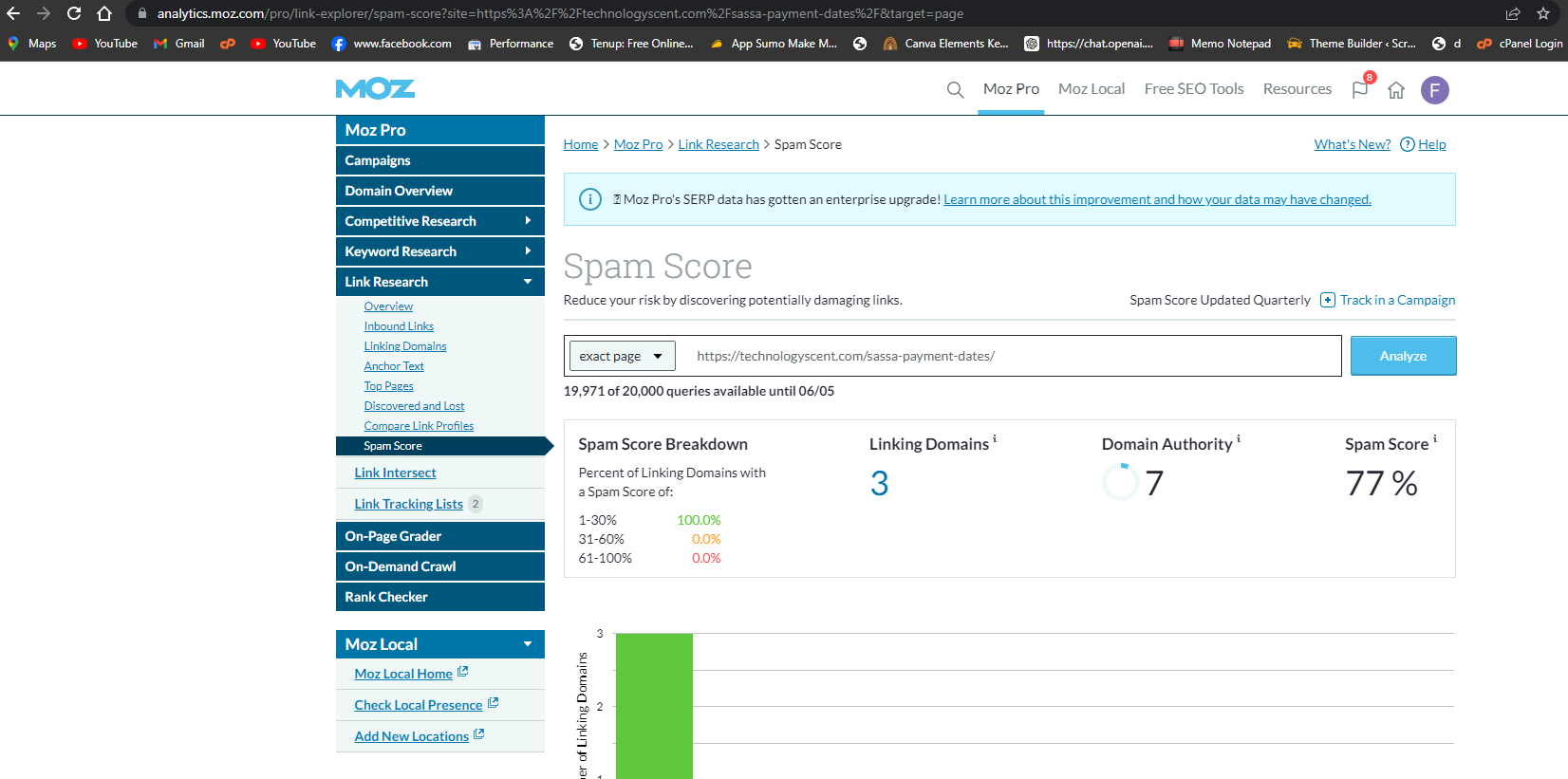Click Spam Score info superscript icon

pyautogui.click(x=1435, y=439)
